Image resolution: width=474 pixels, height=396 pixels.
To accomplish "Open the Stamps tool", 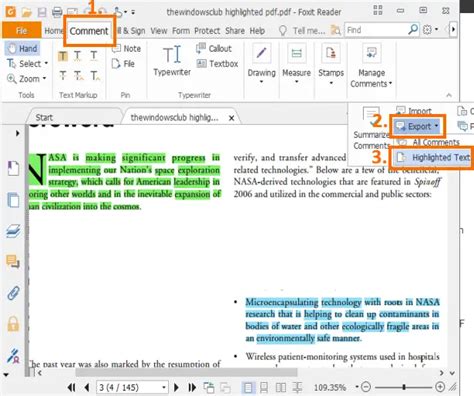I will pyautogui.click(x=331, y=63).
